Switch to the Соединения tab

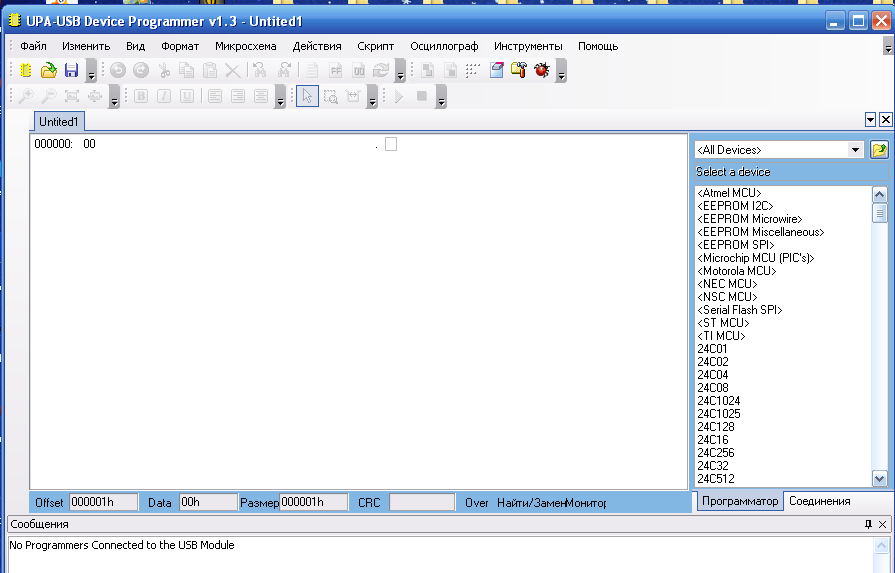pos(820,501)
